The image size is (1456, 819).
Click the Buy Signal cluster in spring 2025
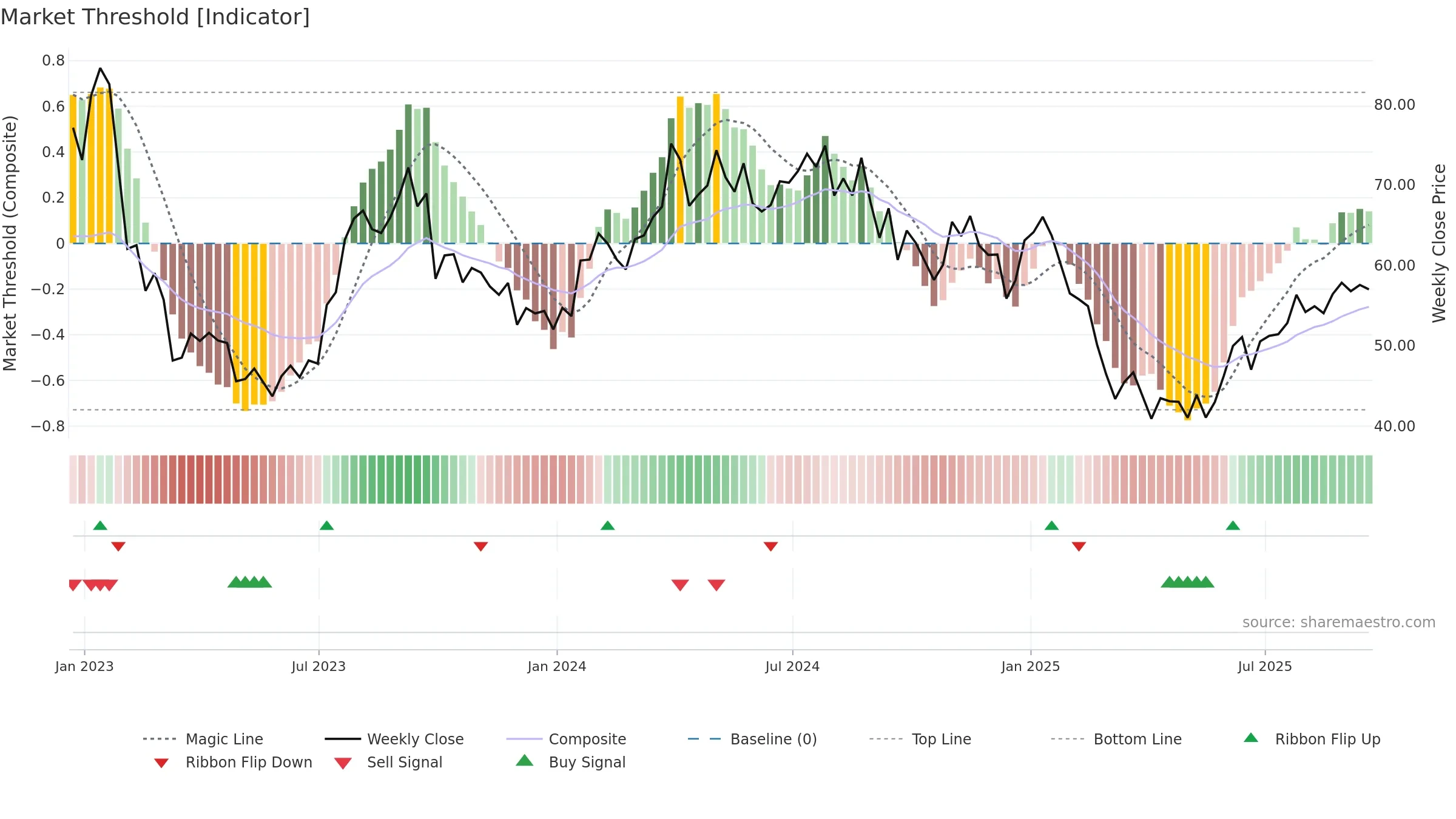coord(1187,582)
